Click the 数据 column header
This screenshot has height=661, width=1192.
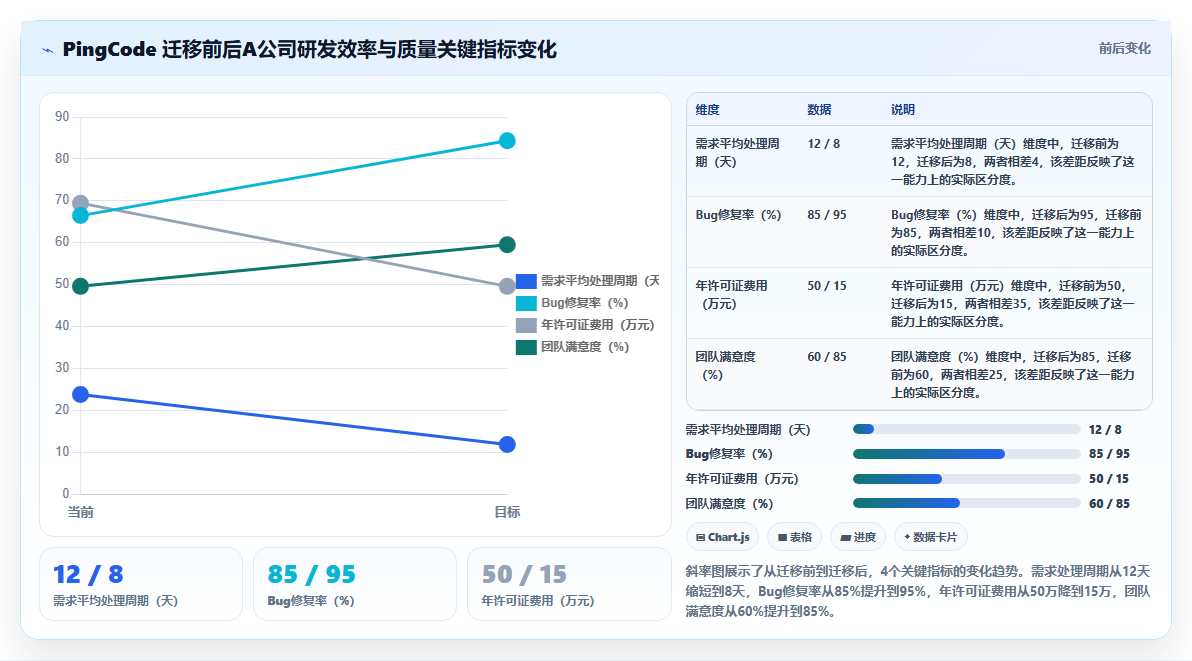(x=819, y=110)
